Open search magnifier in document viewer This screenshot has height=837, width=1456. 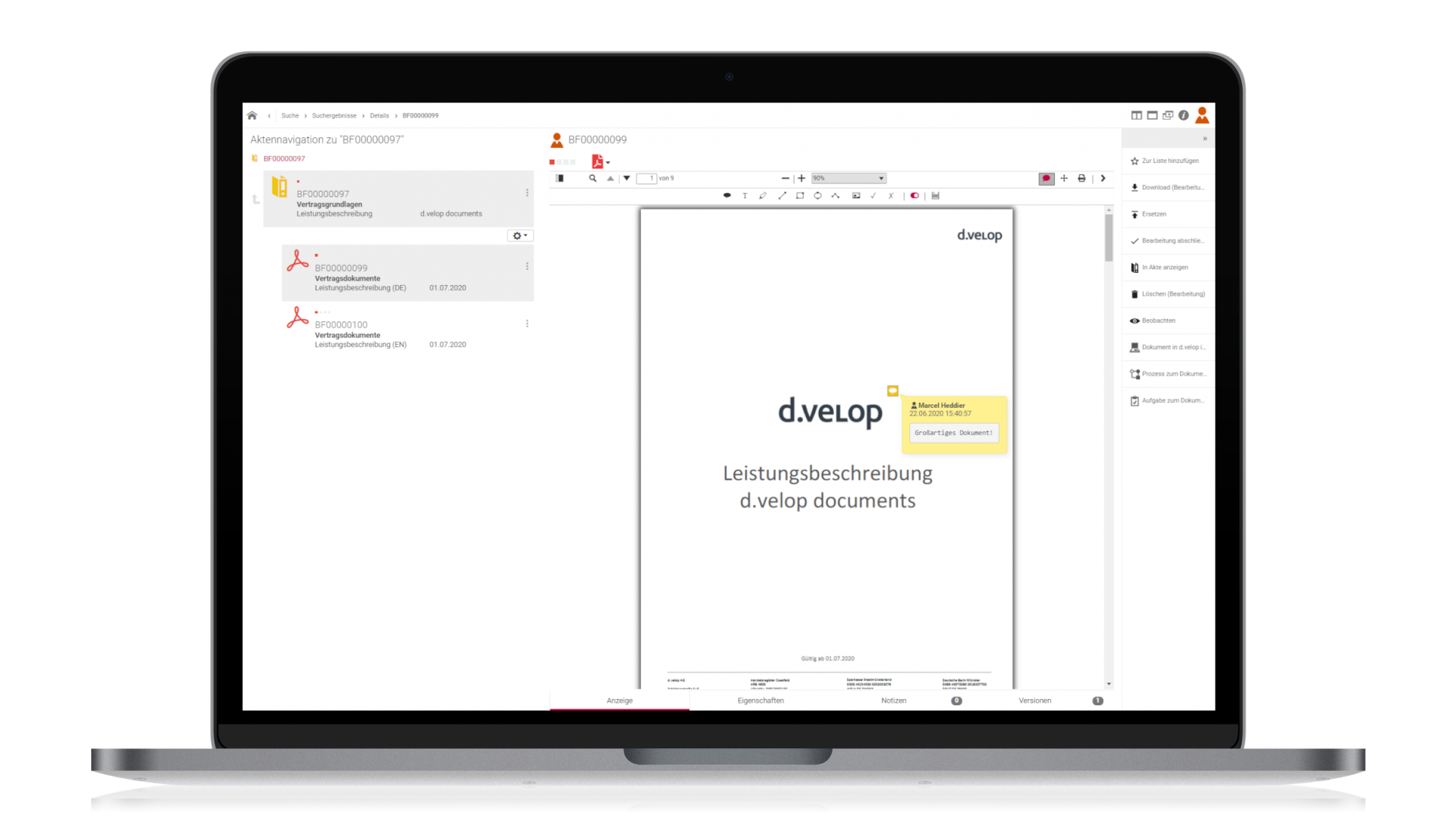click(592, 178)
